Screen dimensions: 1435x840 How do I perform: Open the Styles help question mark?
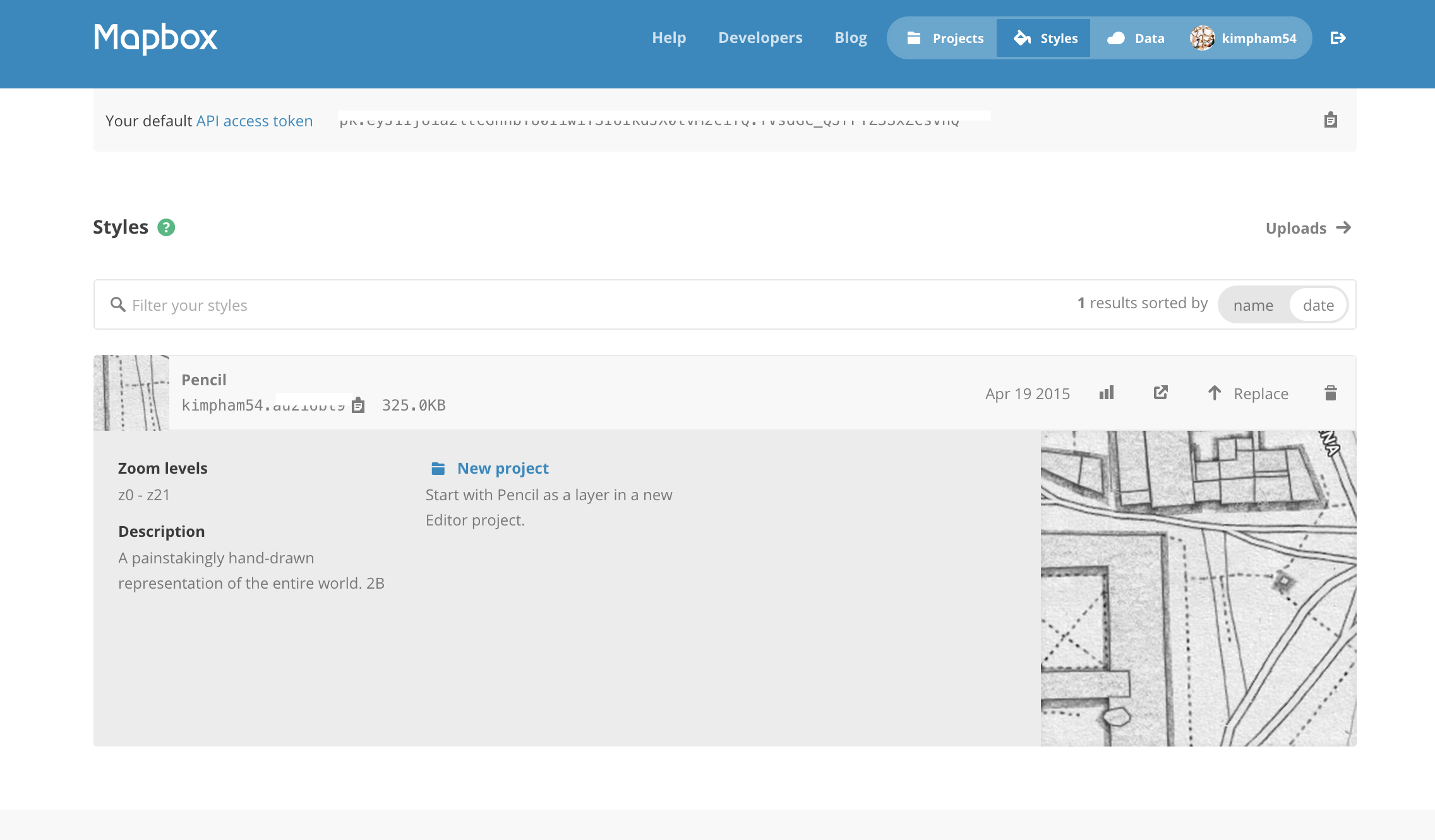click(x=166, y=227)
